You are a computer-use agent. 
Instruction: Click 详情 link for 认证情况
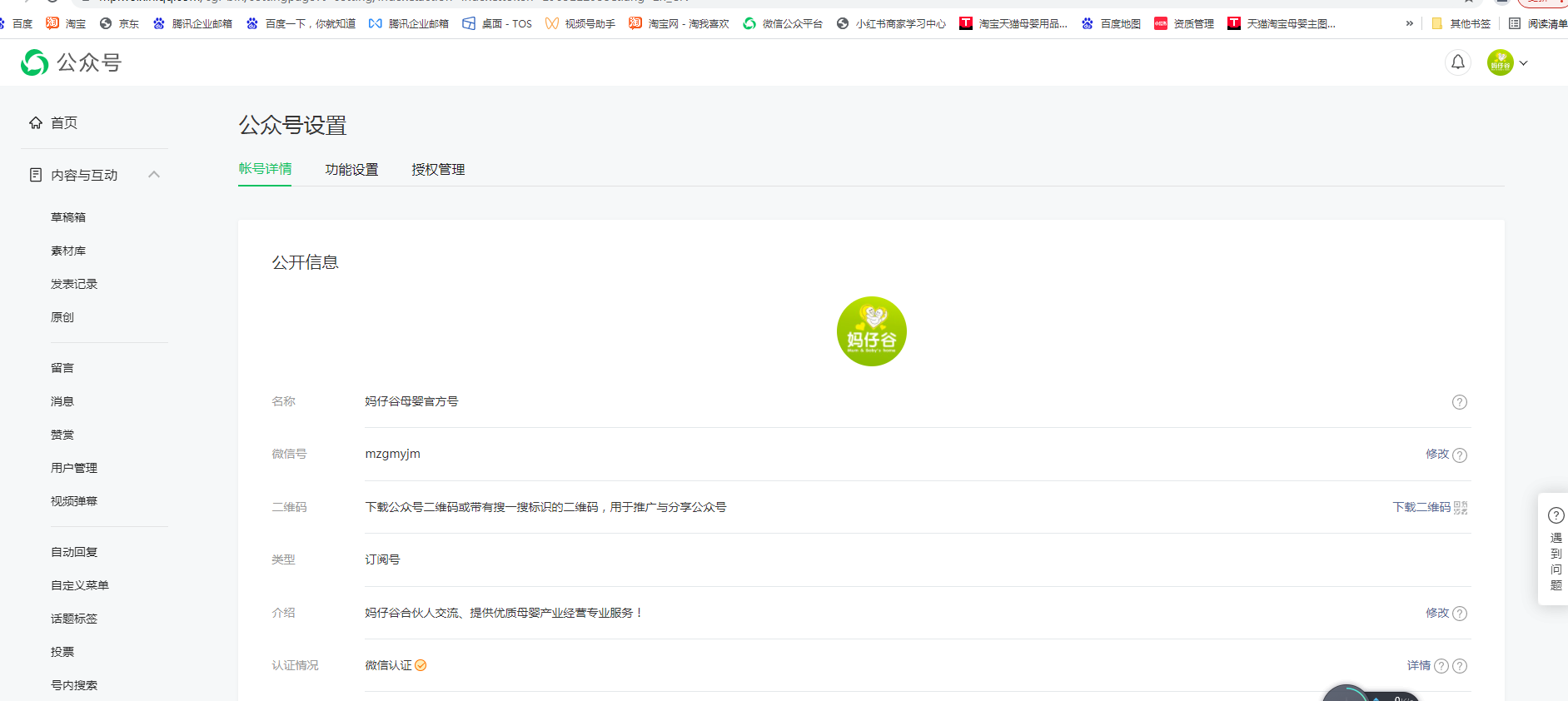1419,665
